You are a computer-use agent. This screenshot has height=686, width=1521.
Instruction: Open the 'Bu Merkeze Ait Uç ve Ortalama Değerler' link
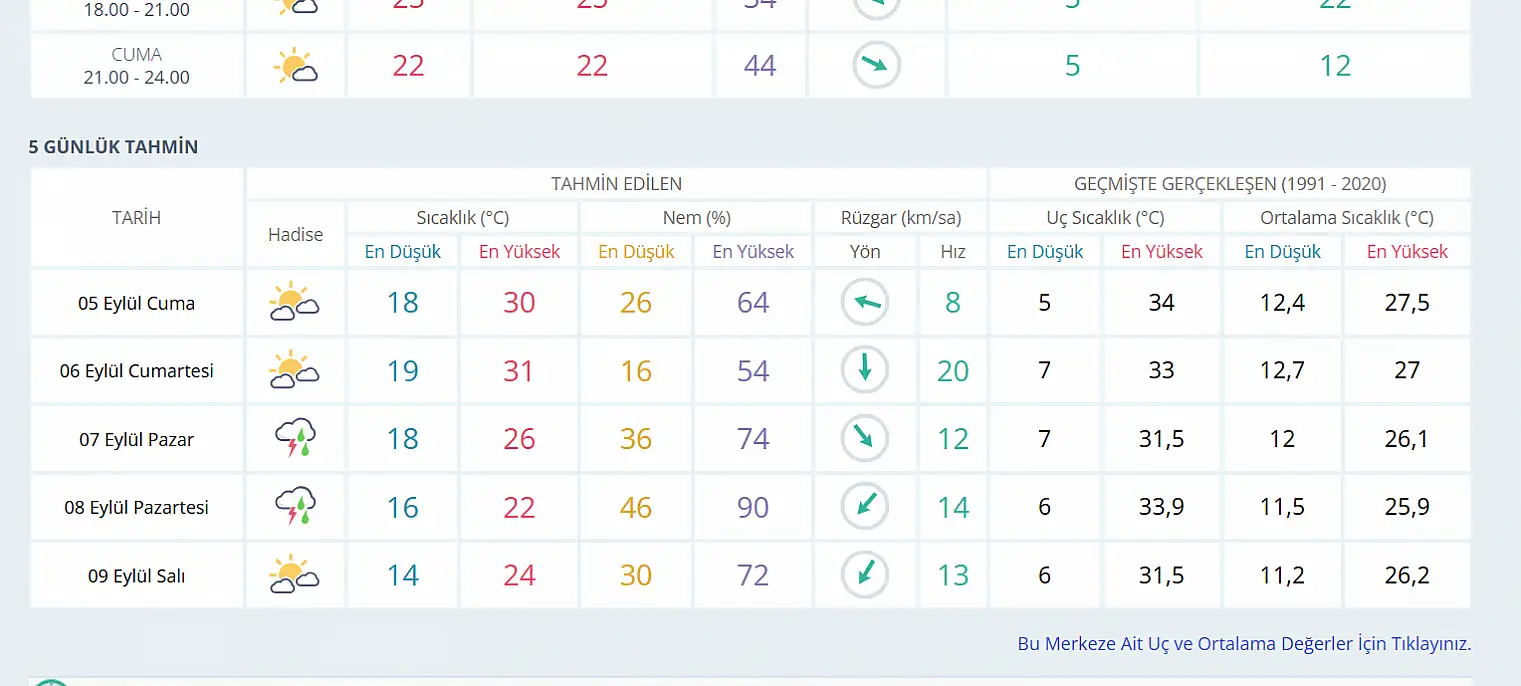pyautogui.click(x=1244, y=644)
